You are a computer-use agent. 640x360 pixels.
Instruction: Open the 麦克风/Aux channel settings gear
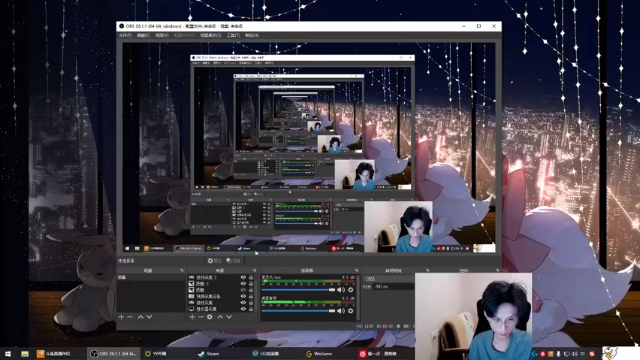coord(351,290)
